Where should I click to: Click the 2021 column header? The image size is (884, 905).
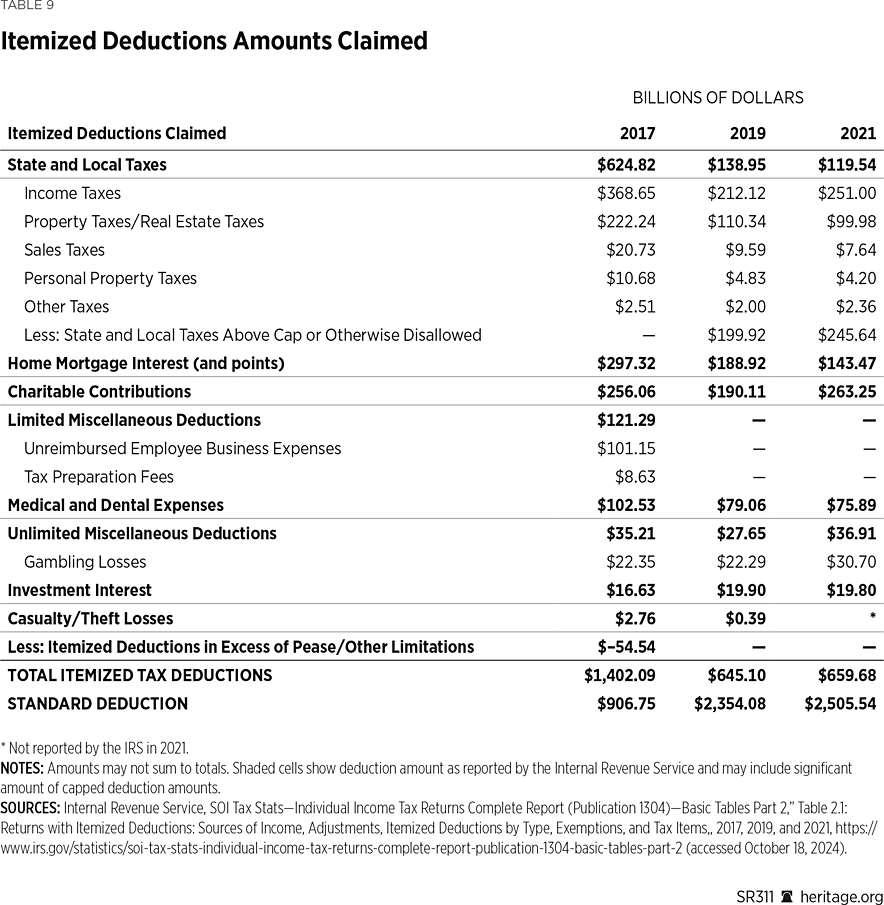[x=857, y=133]
